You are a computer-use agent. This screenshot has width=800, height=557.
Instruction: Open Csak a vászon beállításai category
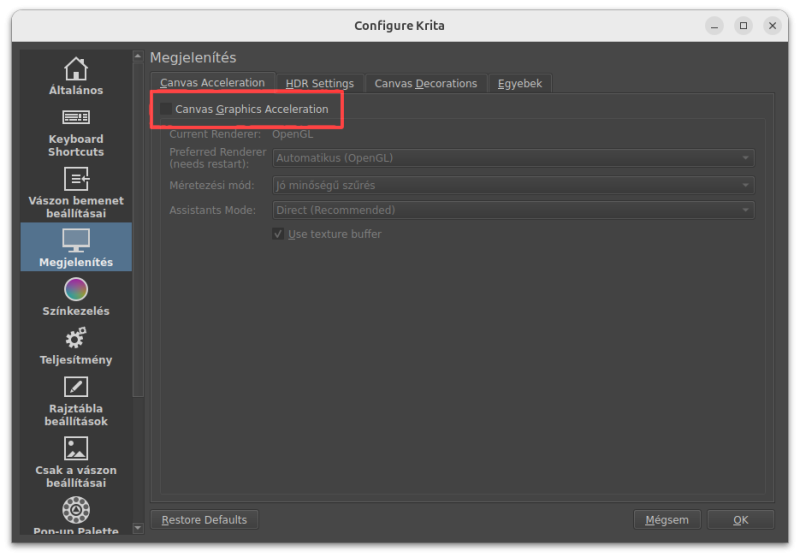(76, 463)
